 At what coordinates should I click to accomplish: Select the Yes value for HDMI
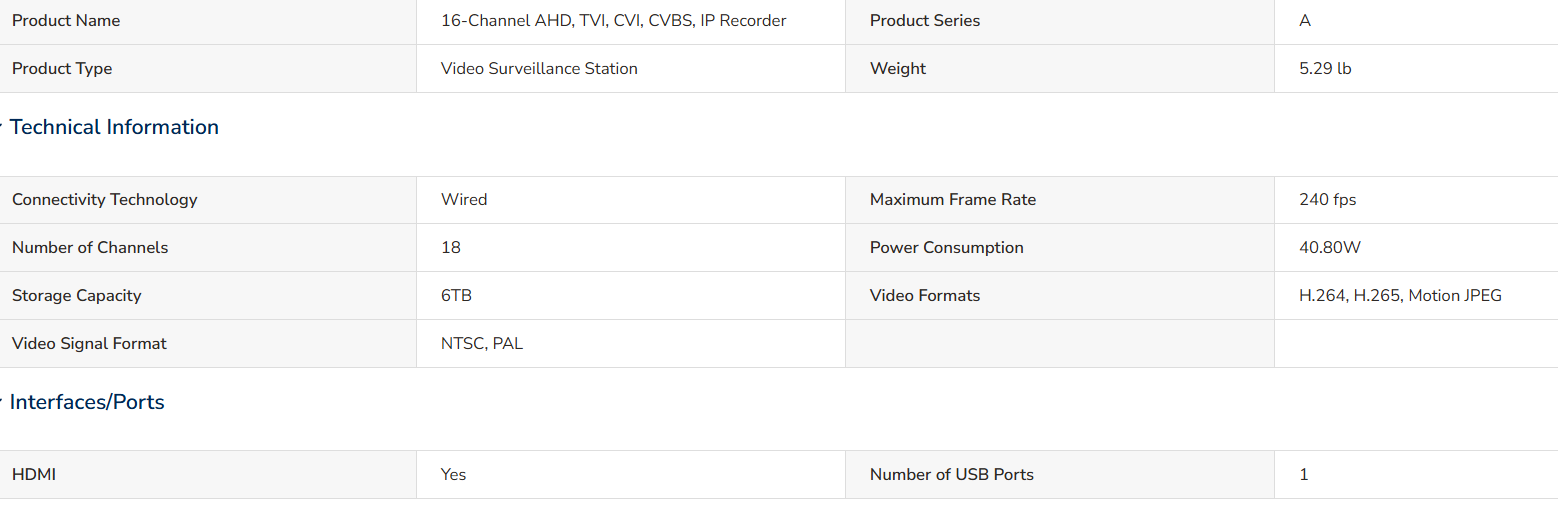click(453, 474)
